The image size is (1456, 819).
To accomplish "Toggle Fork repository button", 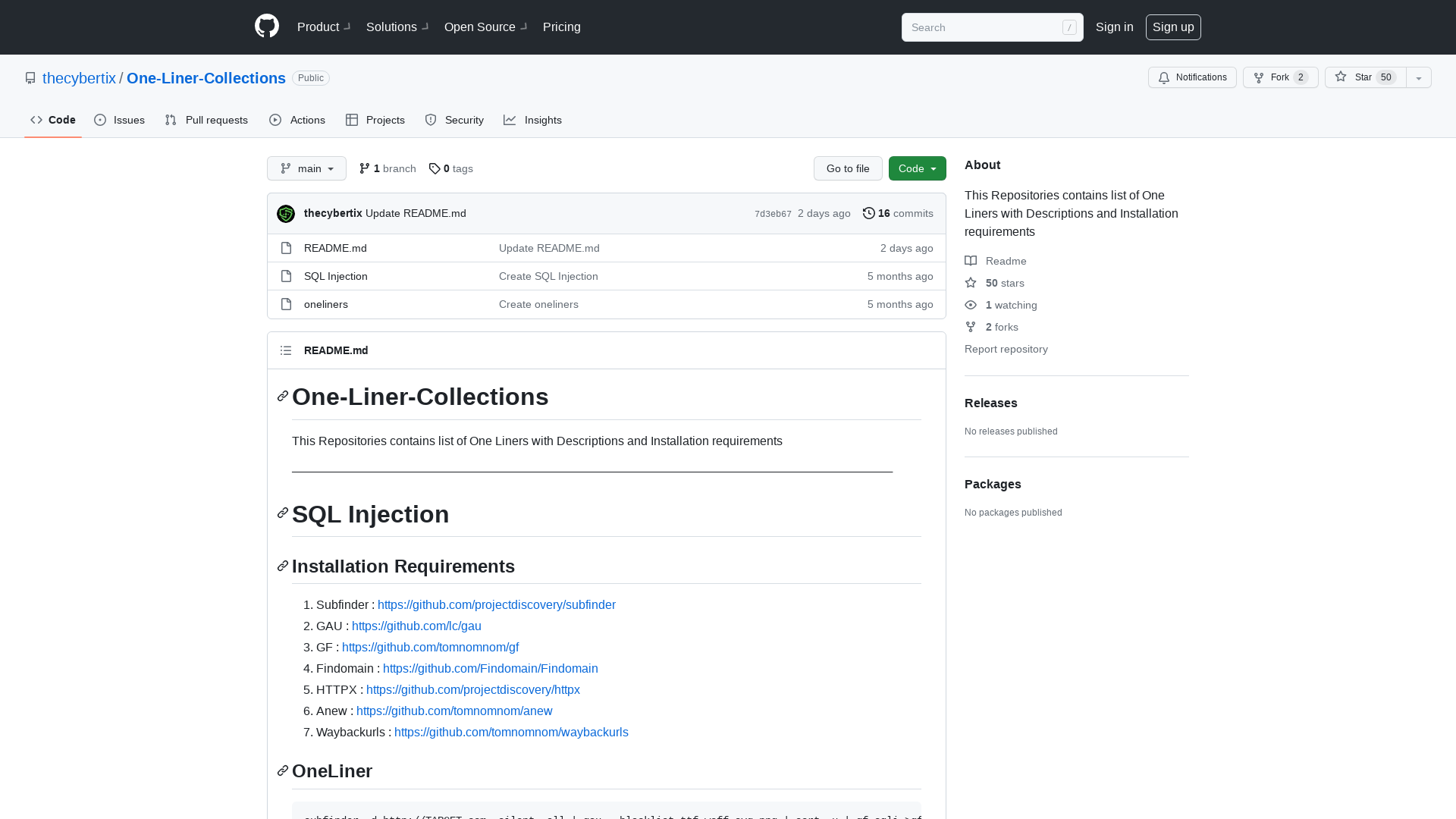I will 1279,77.
